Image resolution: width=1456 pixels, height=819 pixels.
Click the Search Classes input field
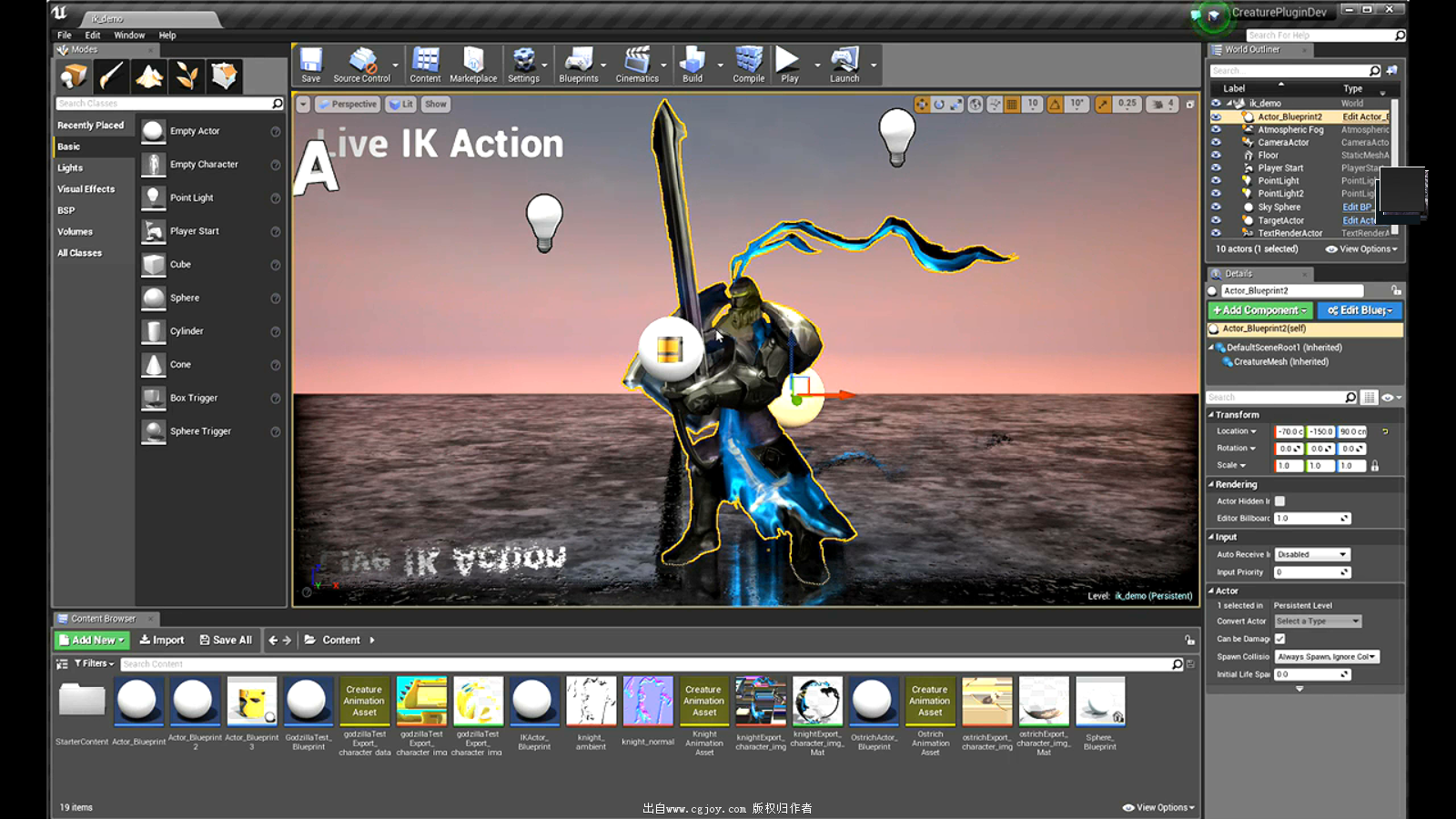point(169,104)
